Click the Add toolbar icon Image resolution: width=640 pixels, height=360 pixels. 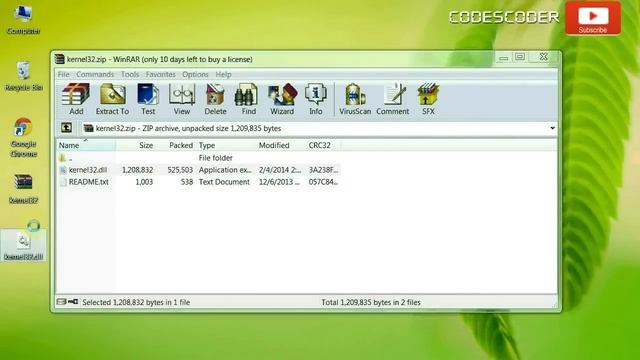(x=76, y=99)
